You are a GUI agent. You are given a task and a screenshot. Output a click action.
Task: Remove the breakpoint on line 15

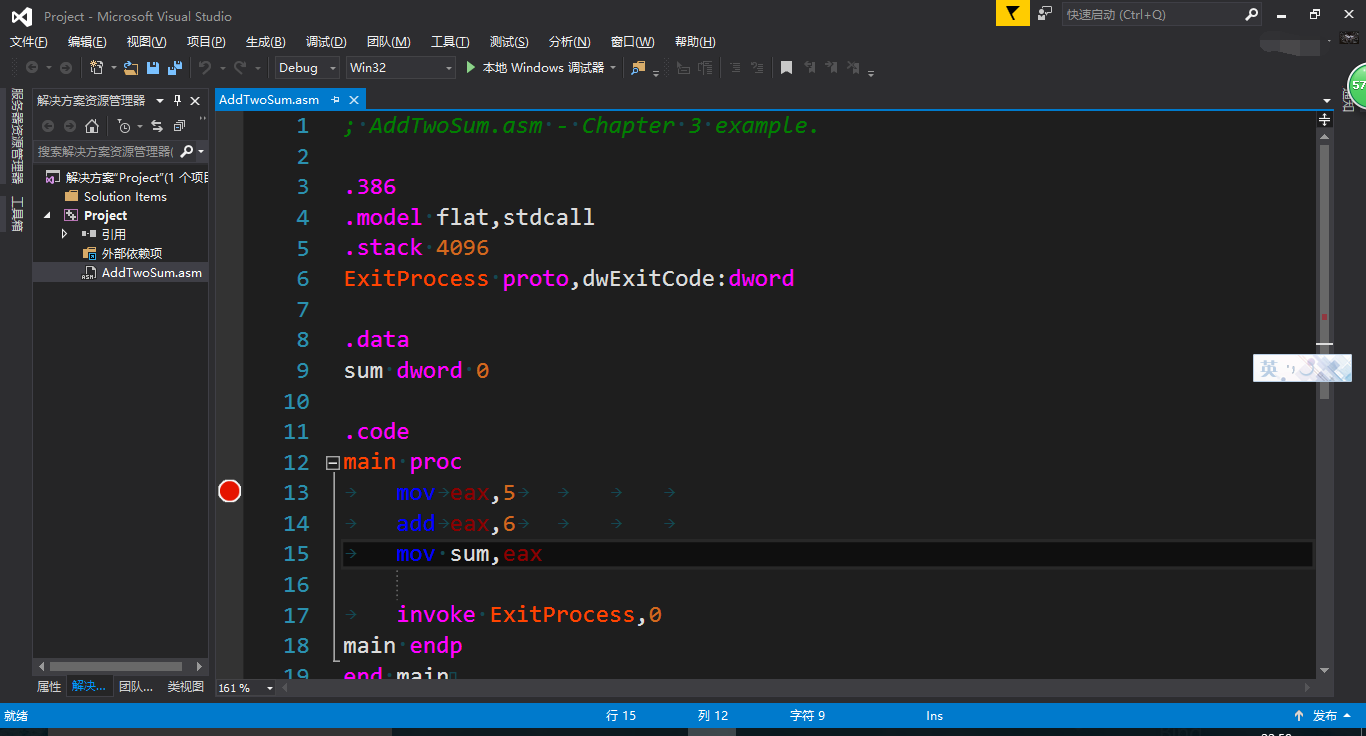(x=229, y=491)
